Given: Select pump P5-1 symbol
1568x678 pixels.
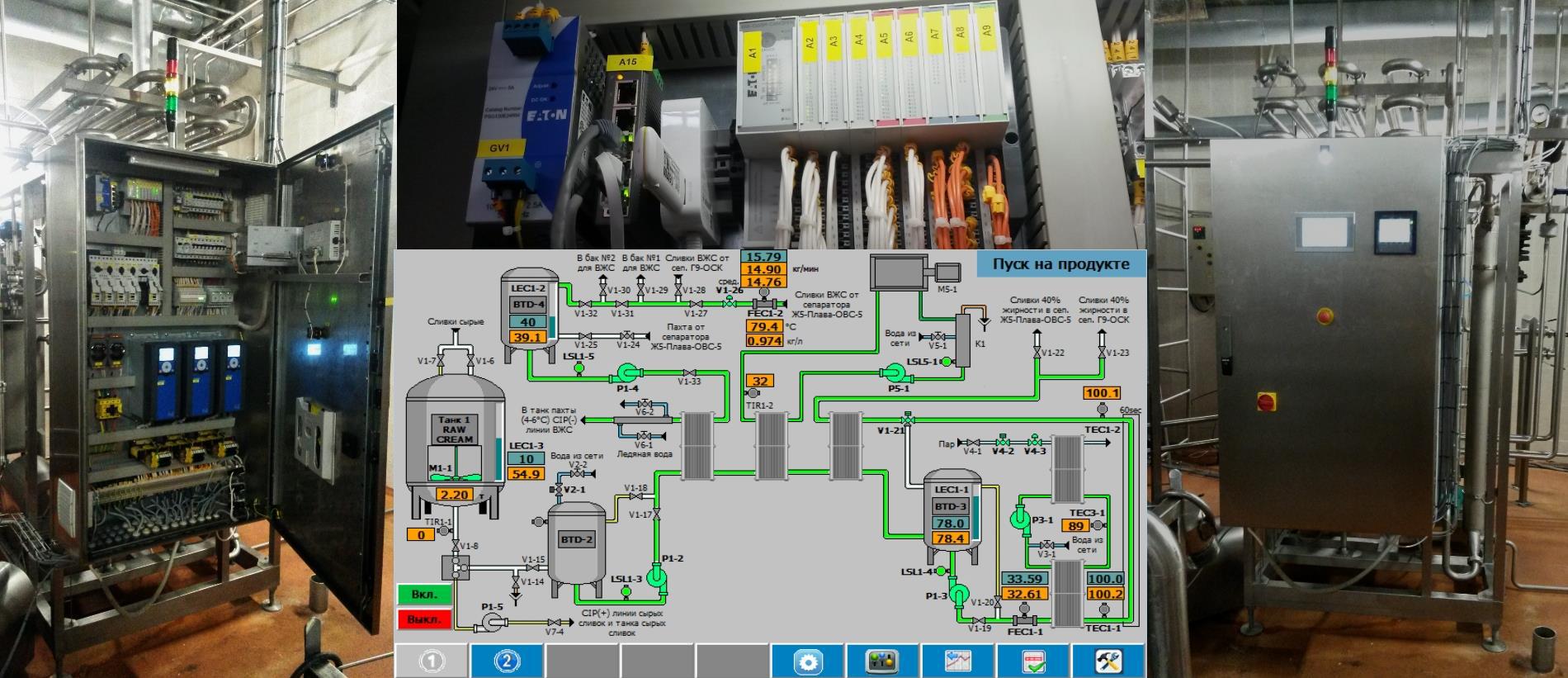Looking at the screenshot, I should pyautogui.click(x=895, y=375).
